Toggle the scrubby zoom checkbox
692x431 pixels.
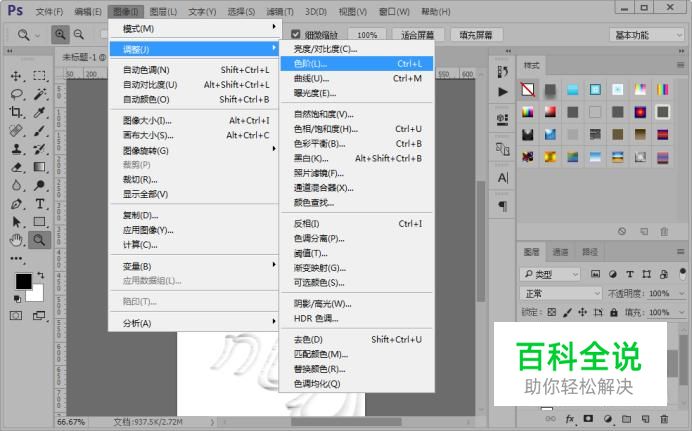295,34
